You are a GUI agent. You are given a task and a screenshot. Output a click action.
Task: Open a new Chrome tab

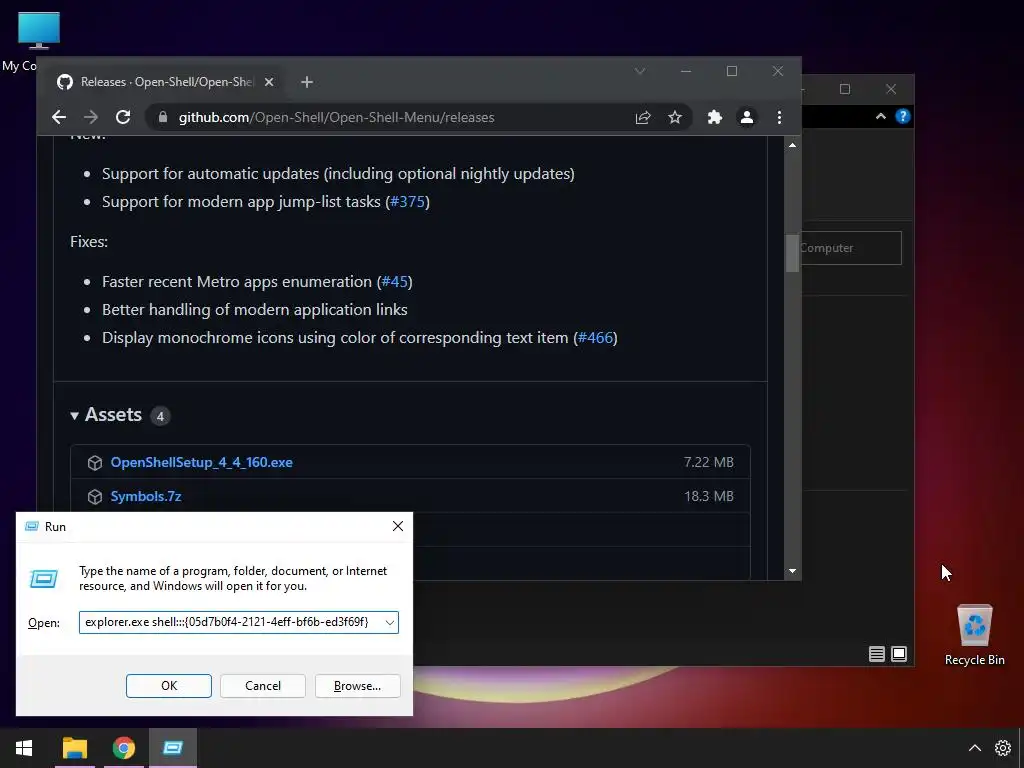pos(307,82)
